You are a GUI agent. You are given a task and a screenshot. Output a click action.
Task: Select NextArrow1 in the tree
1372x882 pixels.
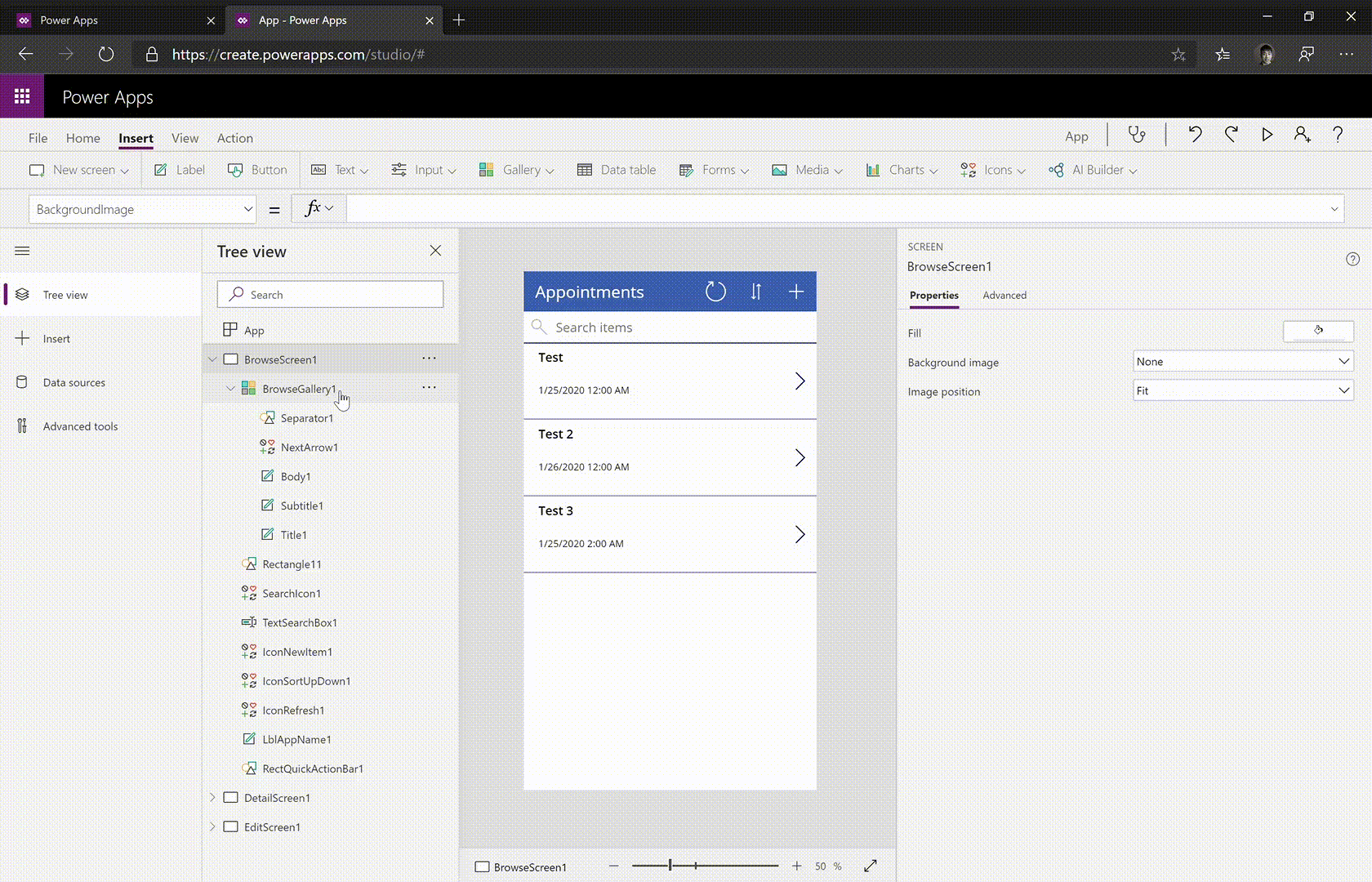pyautogui.click(x=309, y=448)
